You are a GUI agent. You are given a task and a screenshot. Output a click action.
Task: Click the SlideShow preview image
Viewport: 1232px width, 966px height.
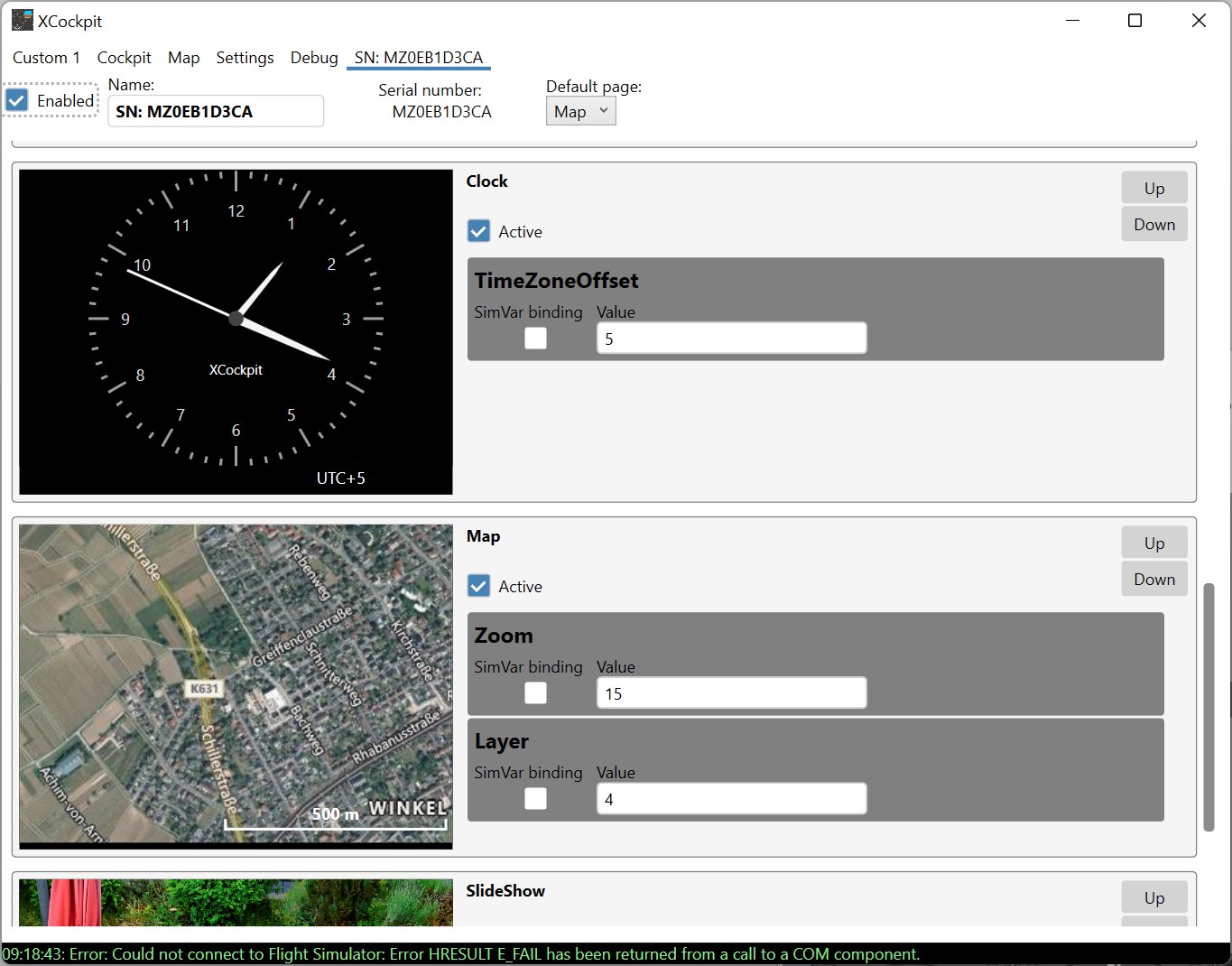point(236,902)
